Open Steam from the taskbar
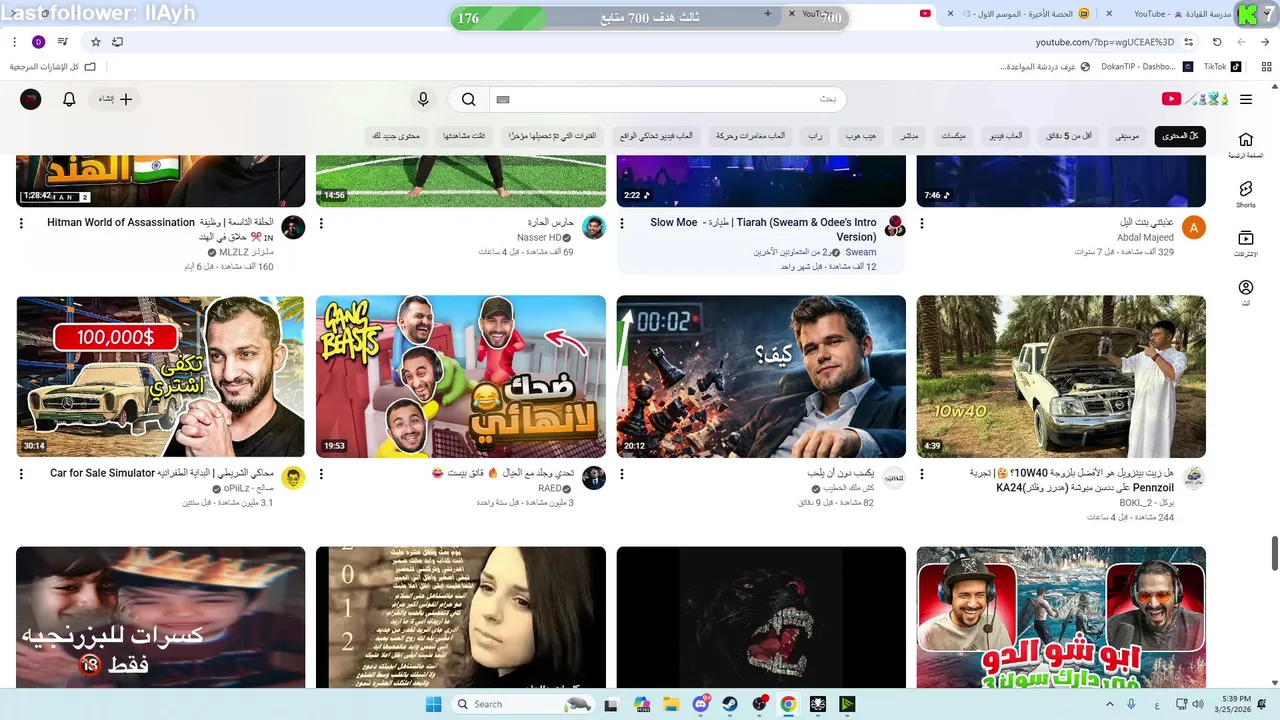The height and width of the screenshot is (720, 1280). click(x=730, y=704)
